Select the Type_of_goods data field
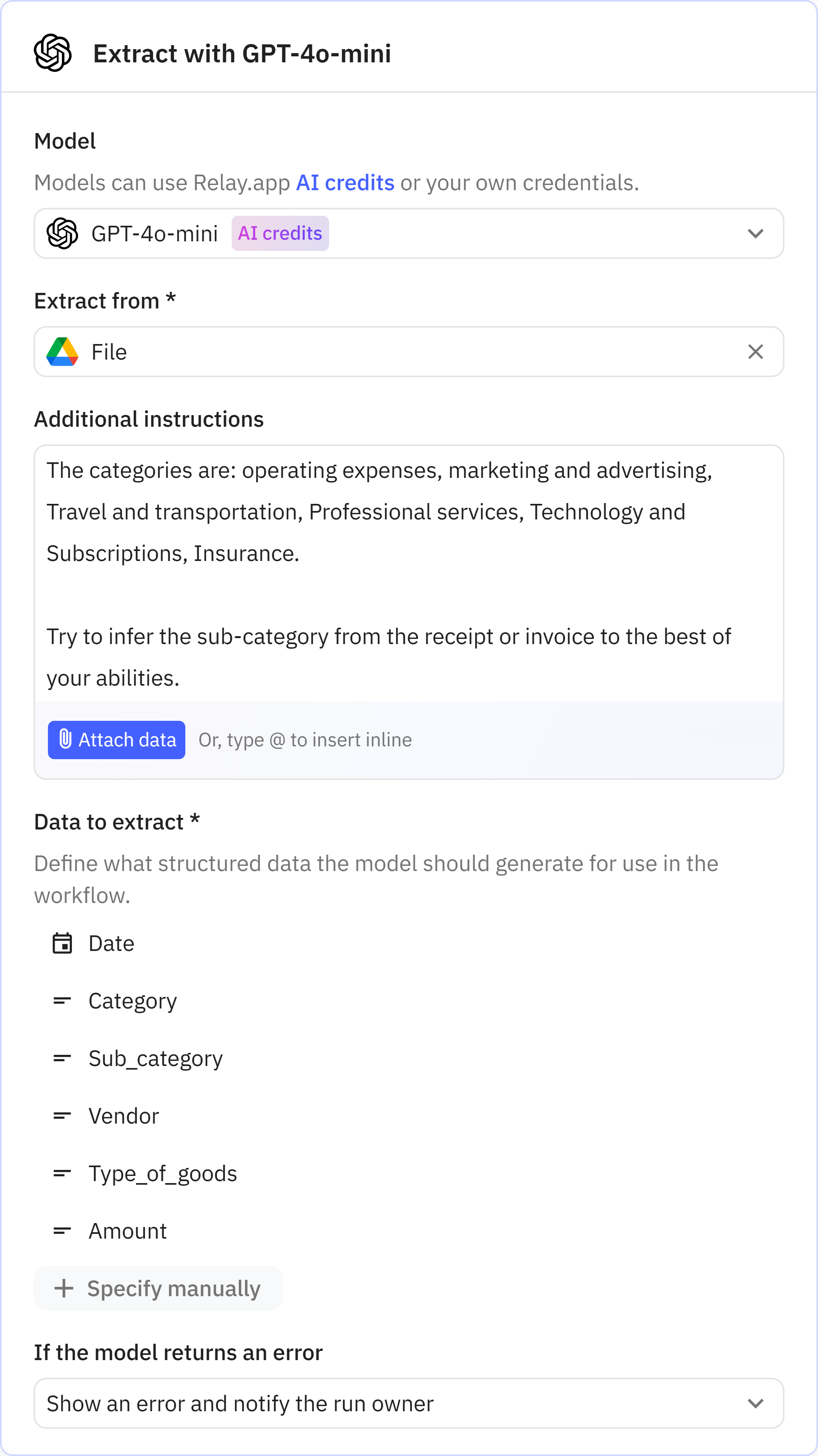818x1456 pixels. 163,1174
